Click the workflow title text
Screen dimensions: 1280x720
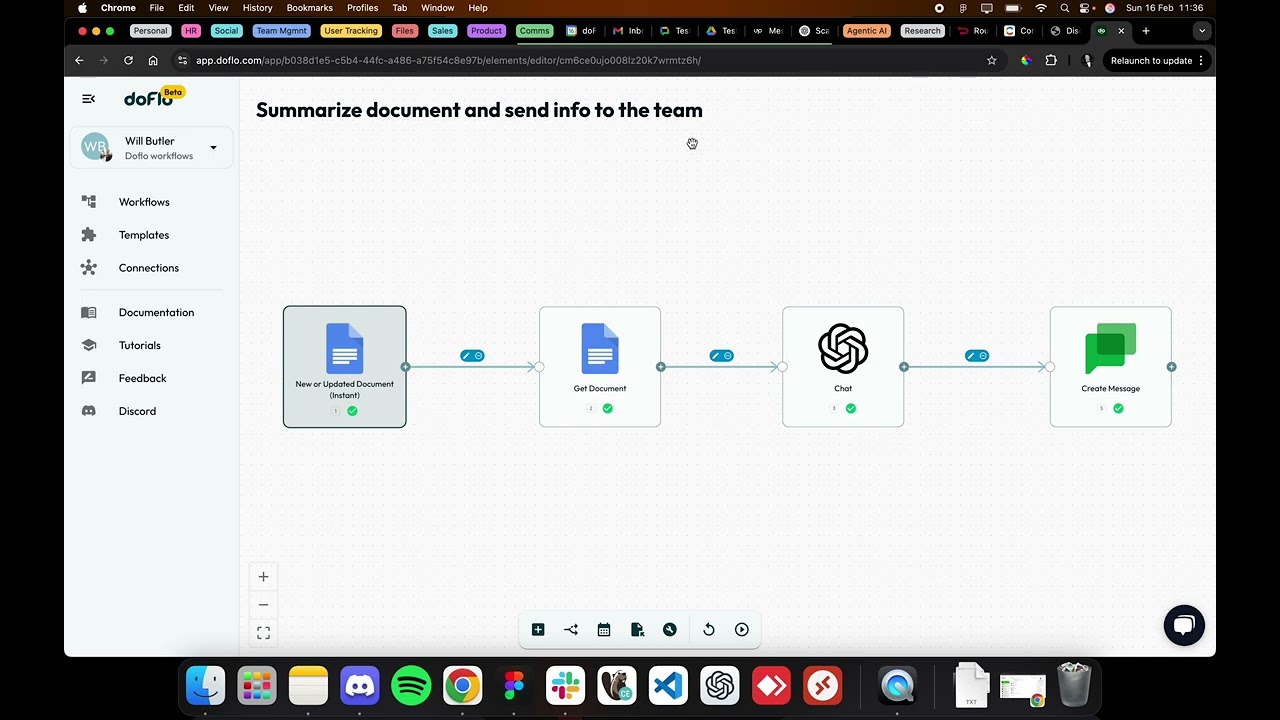click(x=479, y=110)
